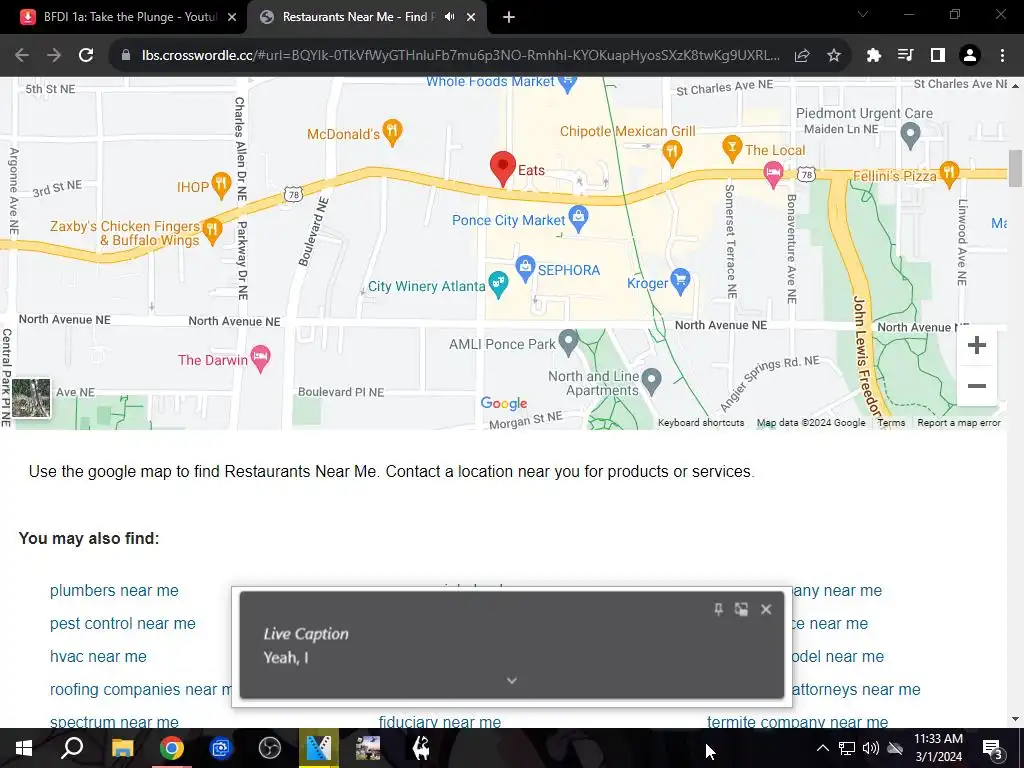
Task: Close the BFDI 1a tab
Action: (232, 18)
